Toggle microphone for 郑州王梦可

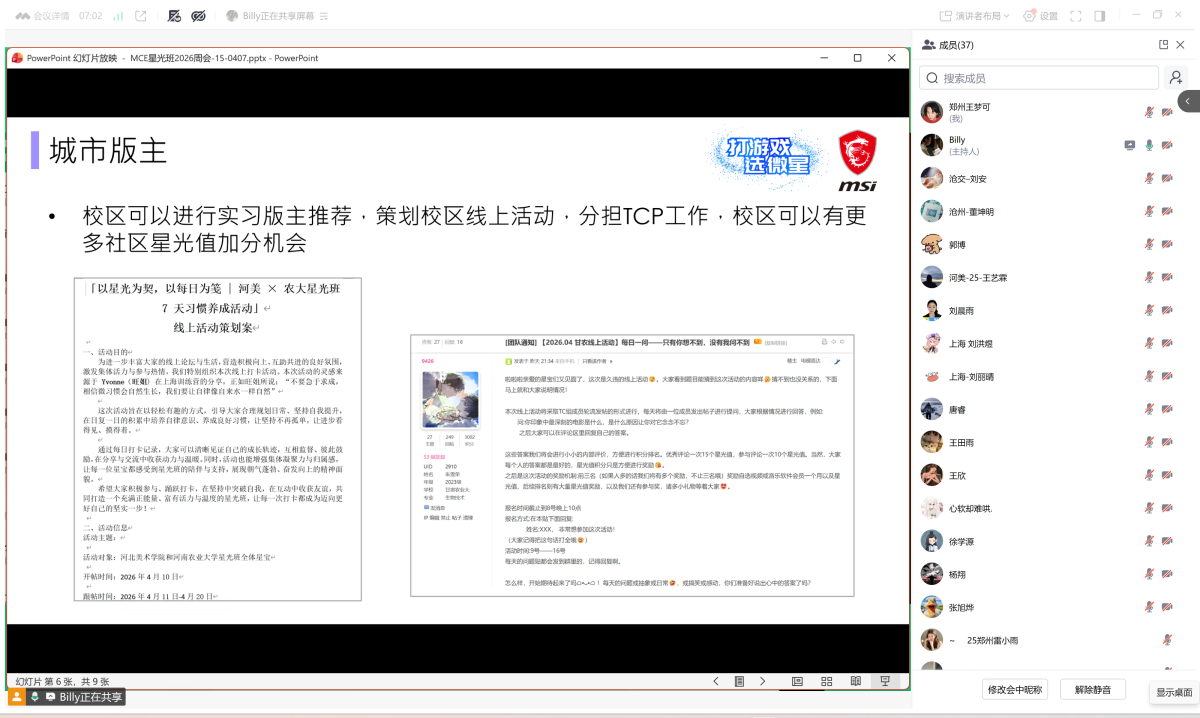(1149, 112)
